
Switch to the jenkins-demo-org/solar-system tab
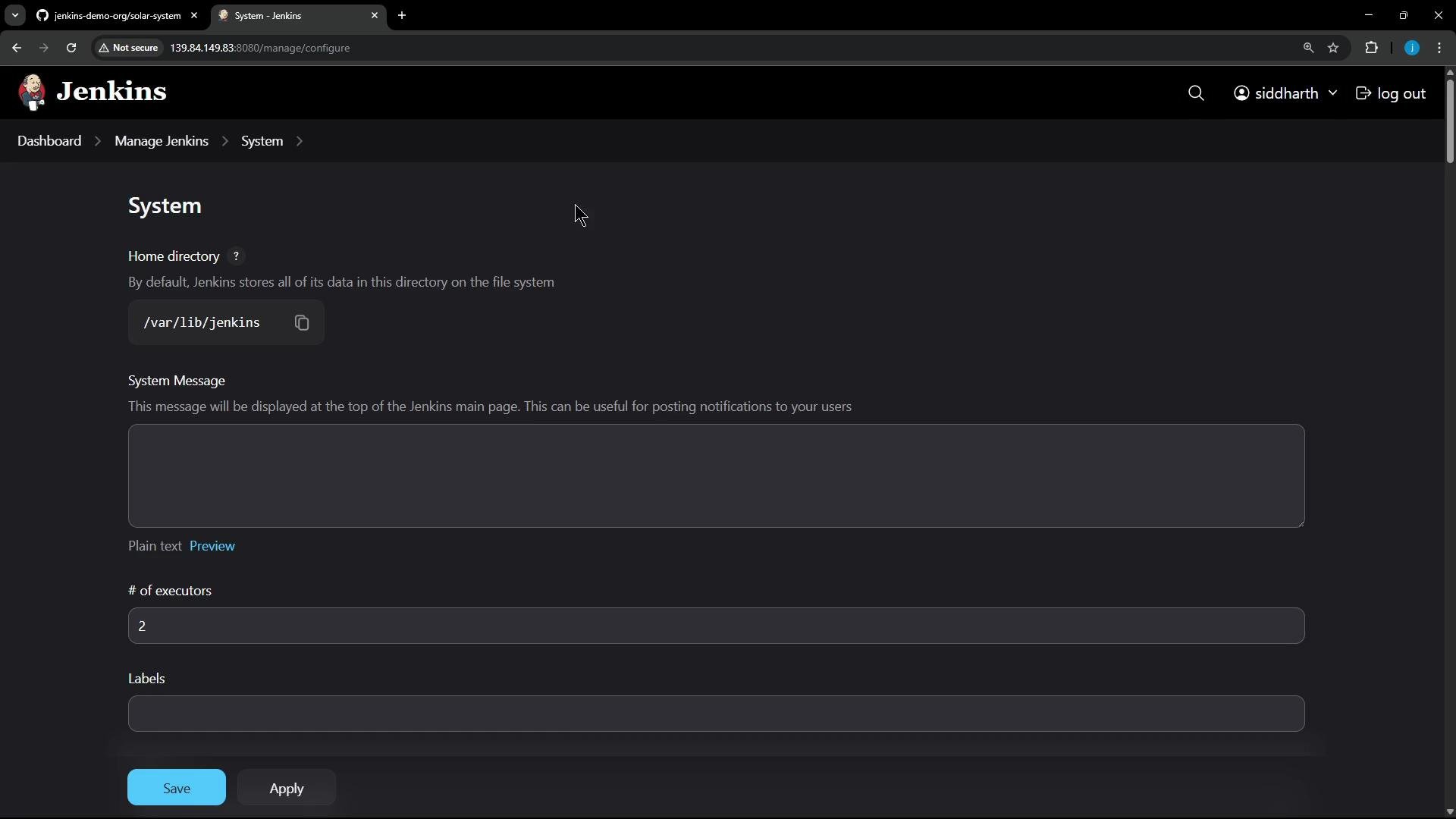[x=118, y=15]
